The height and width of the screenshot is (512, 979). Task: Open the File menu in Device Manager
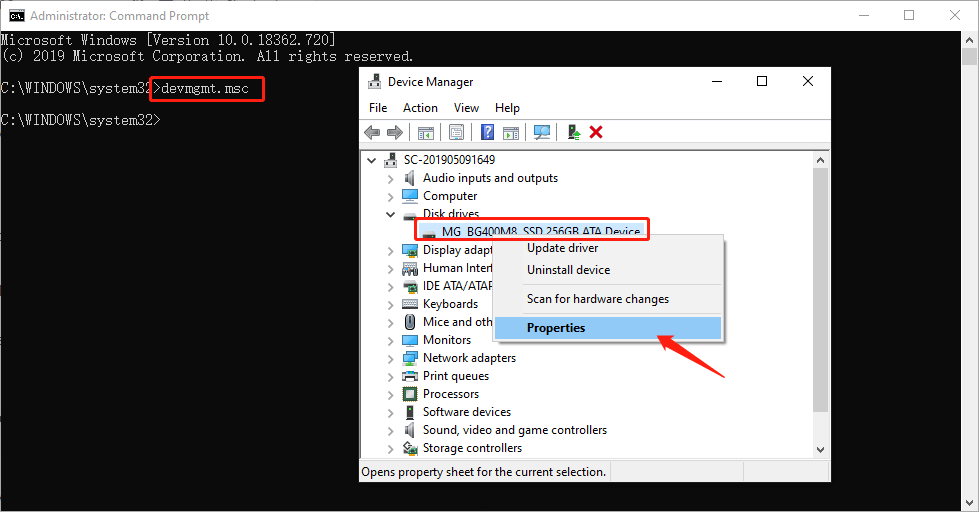378,108
